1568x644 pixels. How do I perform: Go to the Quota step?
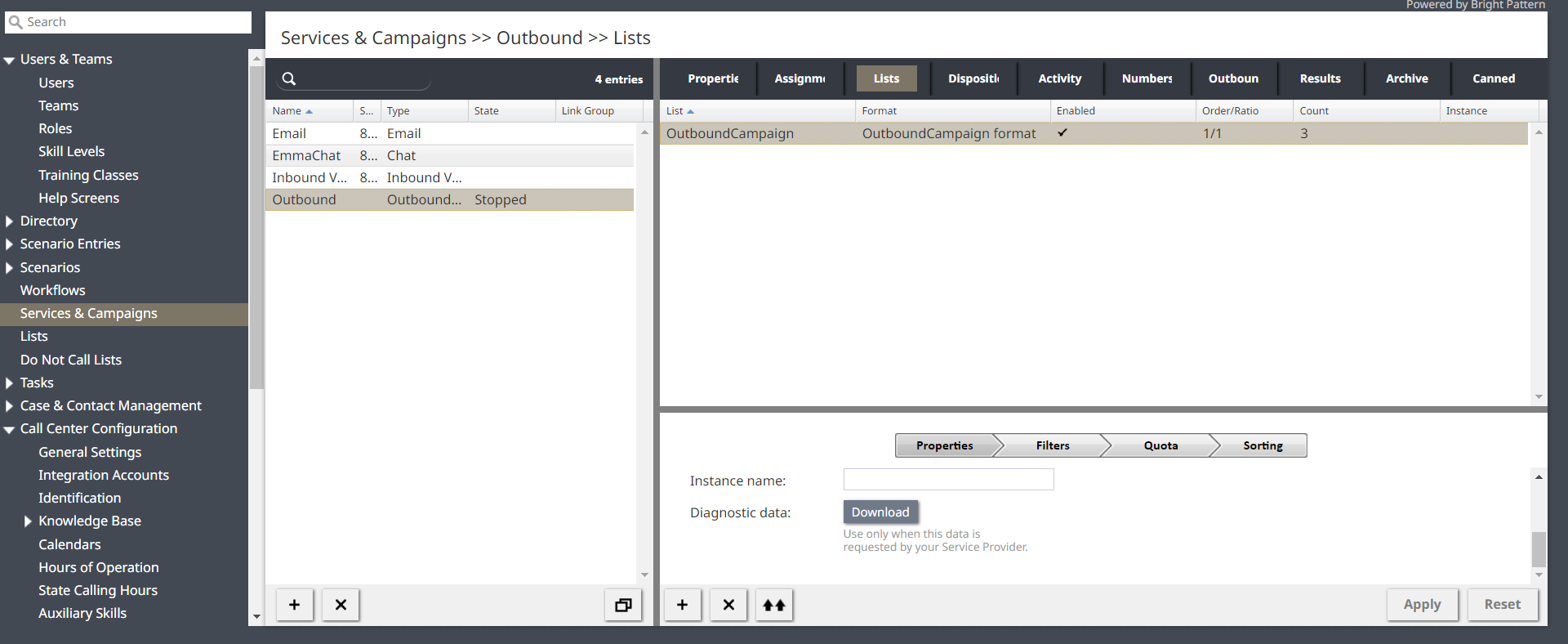(1160, 445)
